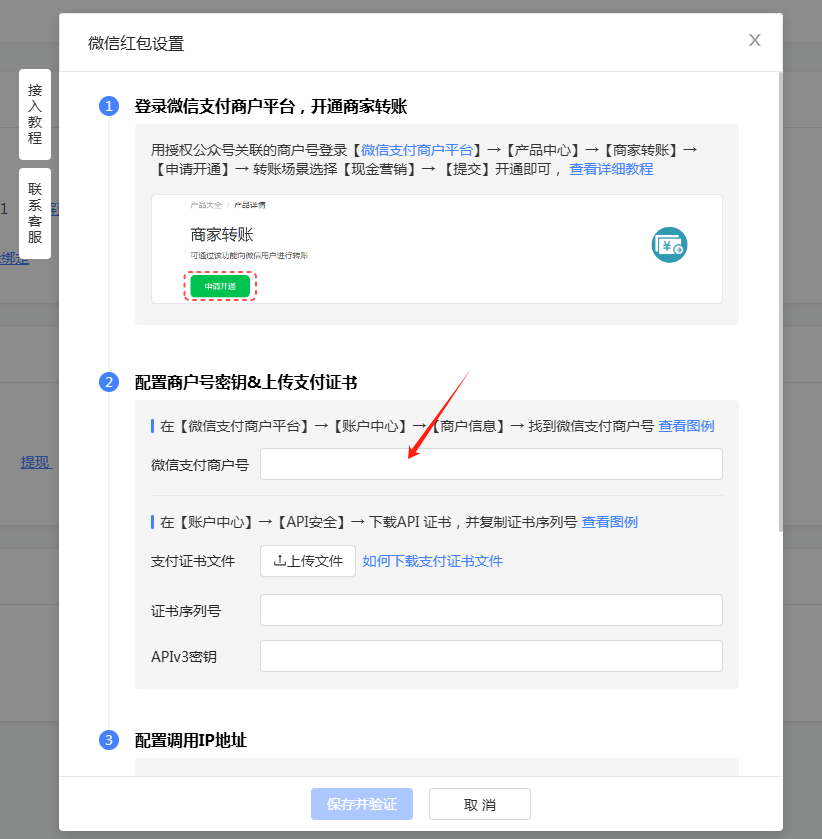Click the step 2 number badge

(109, 382)
